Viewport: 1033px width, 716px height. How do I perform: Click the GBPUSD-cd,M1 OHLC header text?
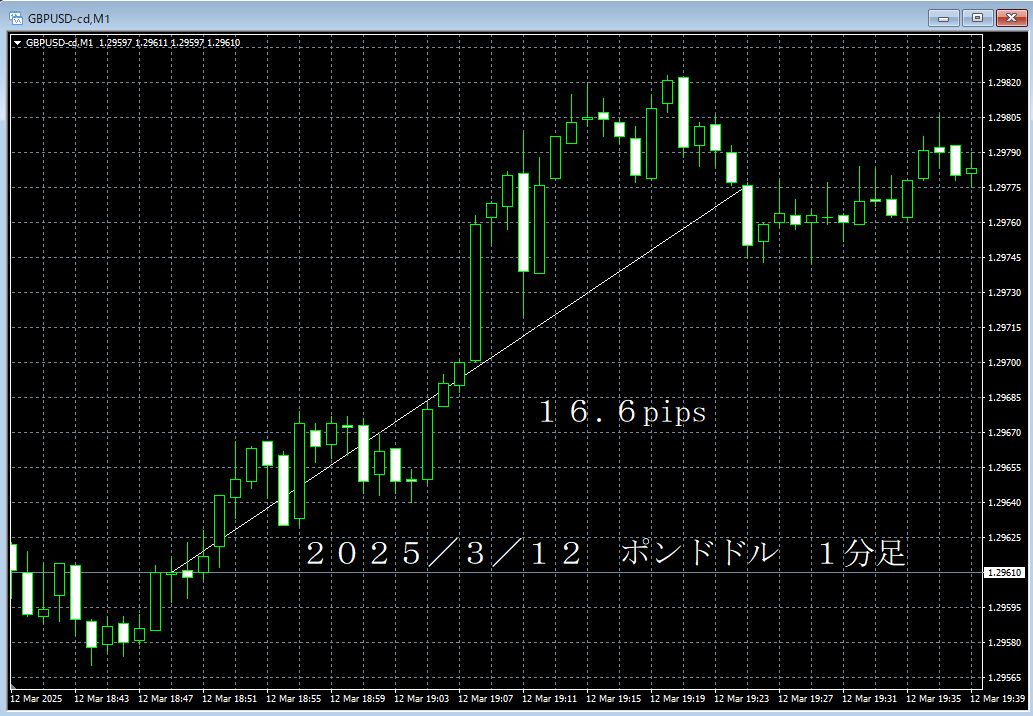click(x=132, y=43)
